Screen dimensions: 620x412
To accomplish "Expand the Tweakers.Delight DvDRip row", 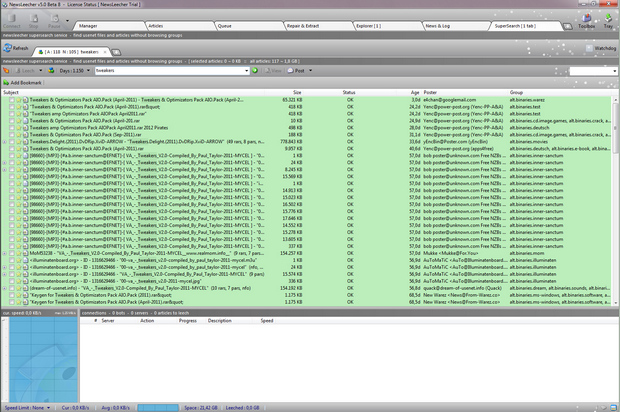I will [x=4, y=142].
